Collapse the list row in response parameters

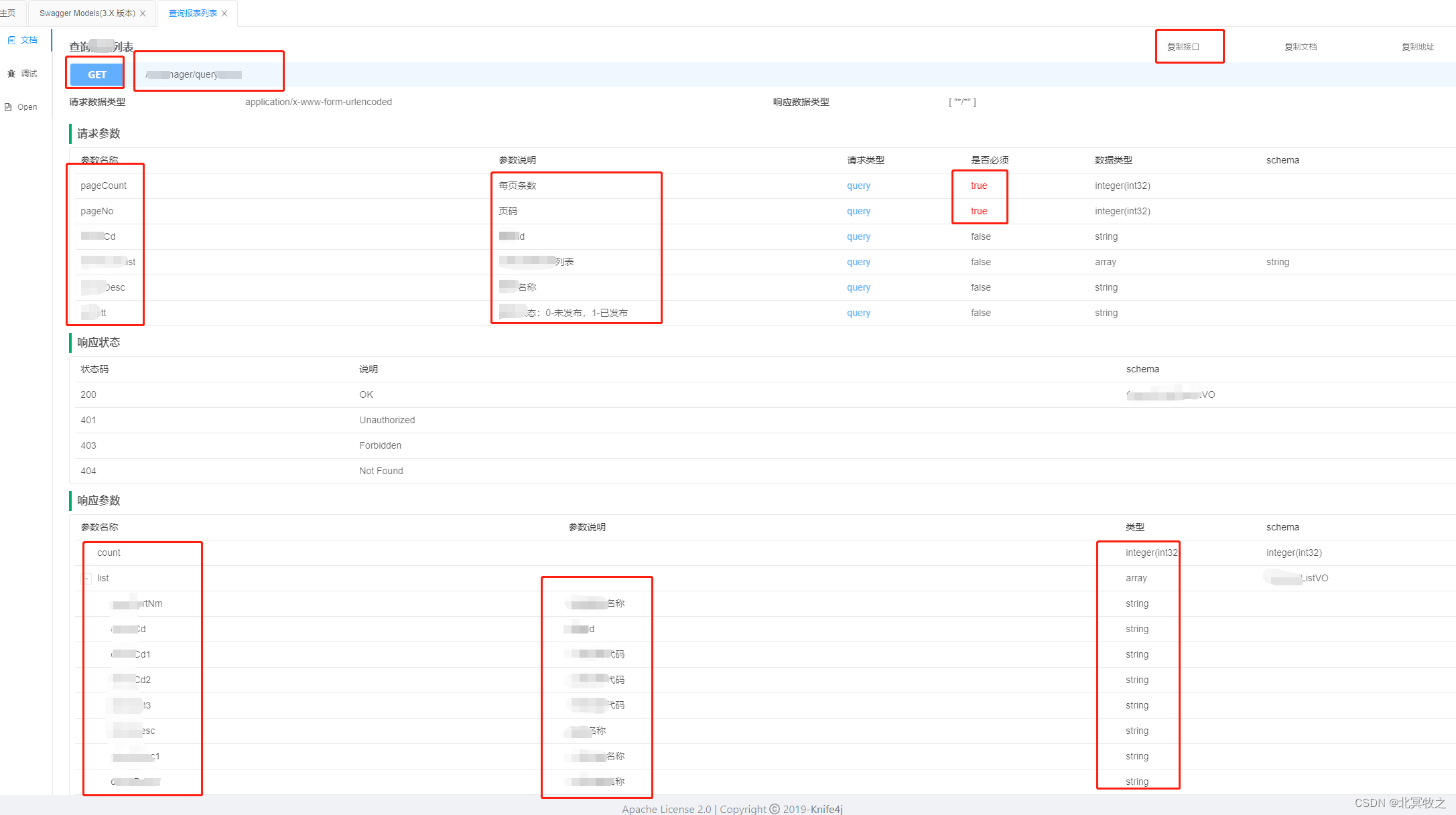pos(87,579)
